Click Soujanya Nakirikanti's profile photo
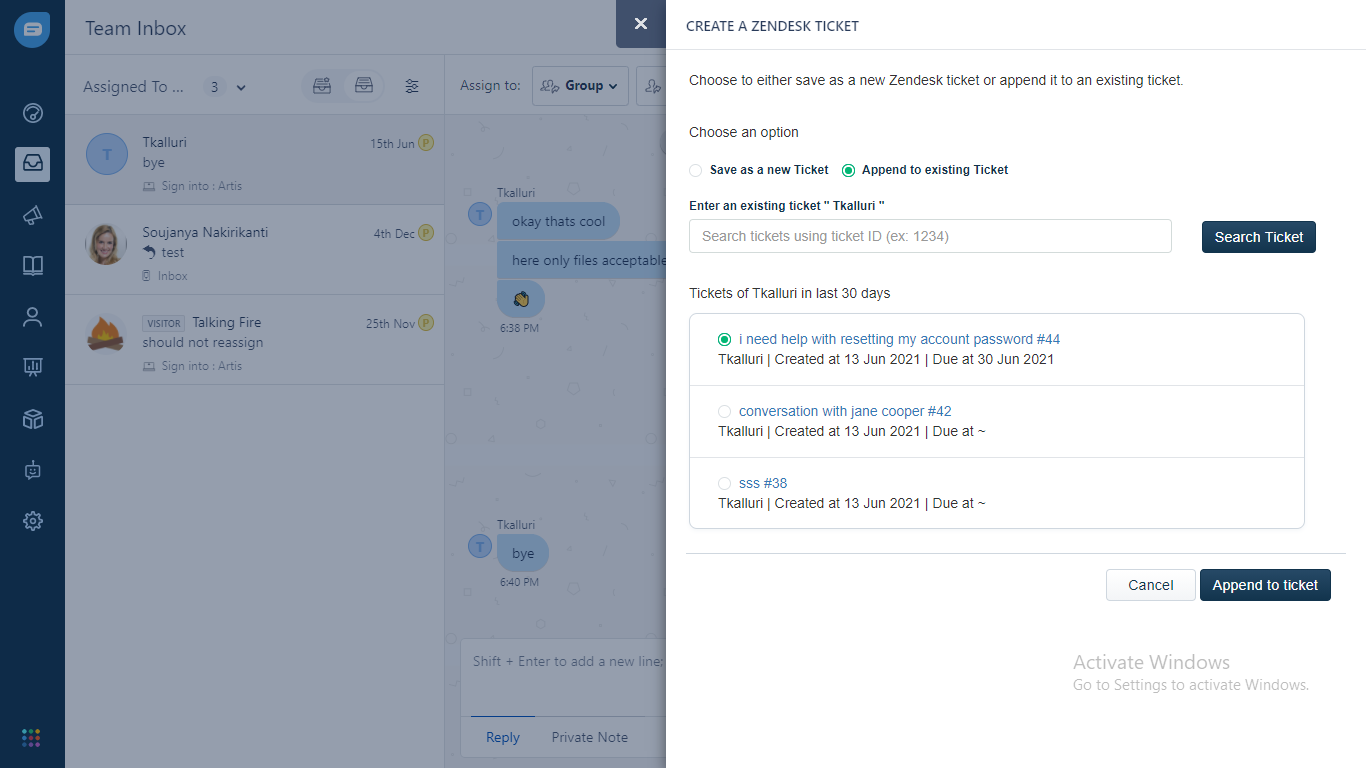 (x=107, y=244)
